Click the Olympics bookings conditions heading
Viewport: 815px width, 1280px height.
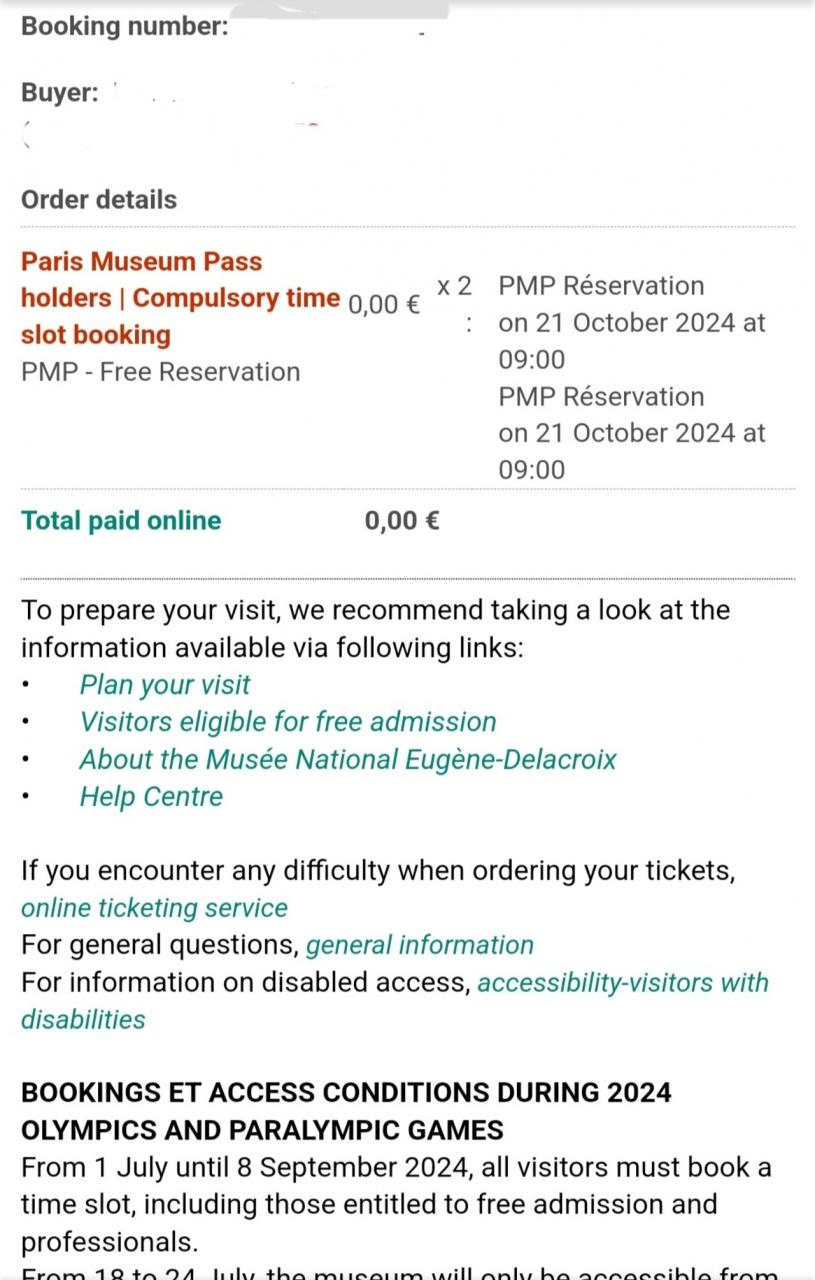[x=346, y=1111]
